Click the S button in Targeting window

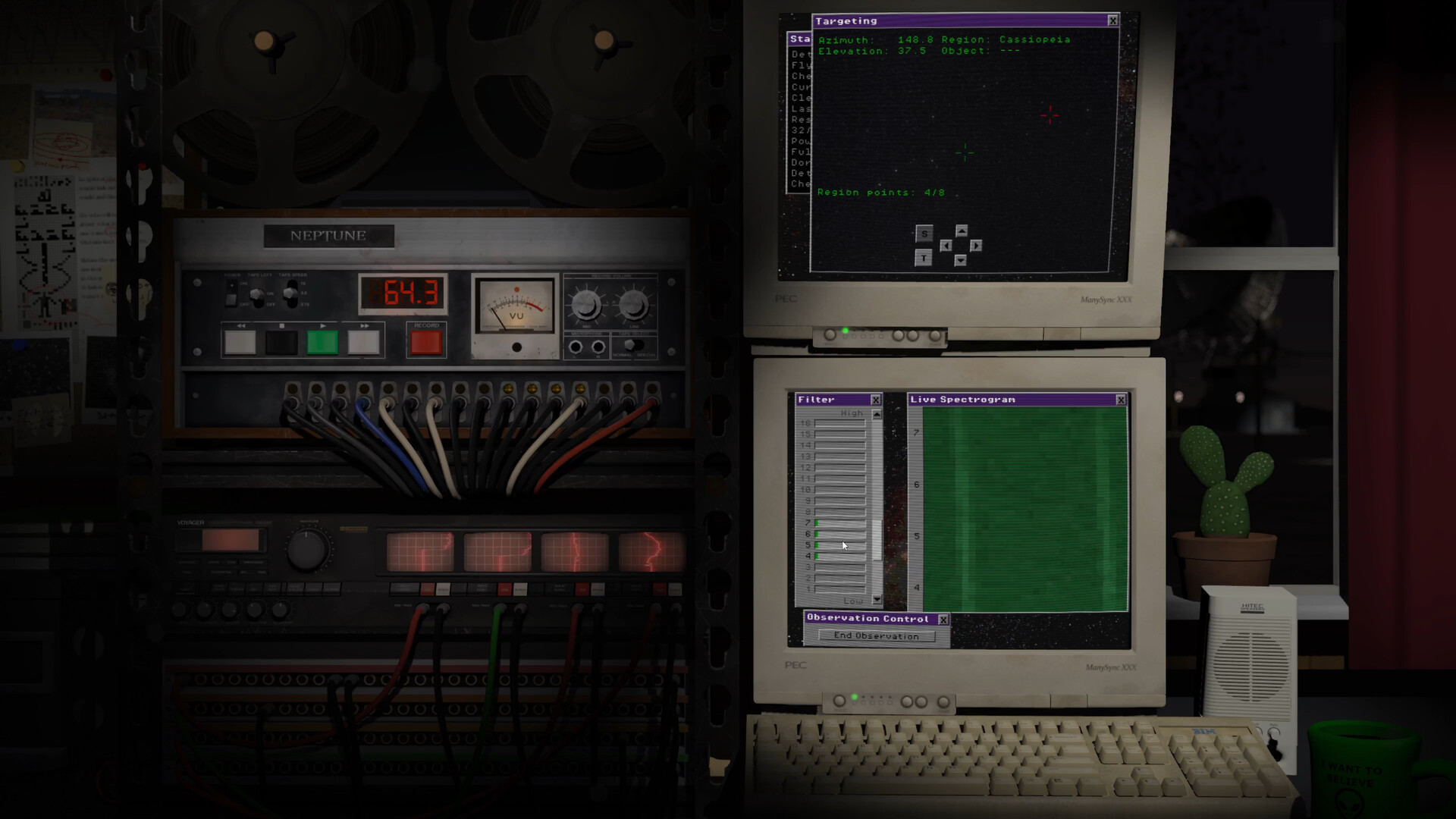[924, 234]
